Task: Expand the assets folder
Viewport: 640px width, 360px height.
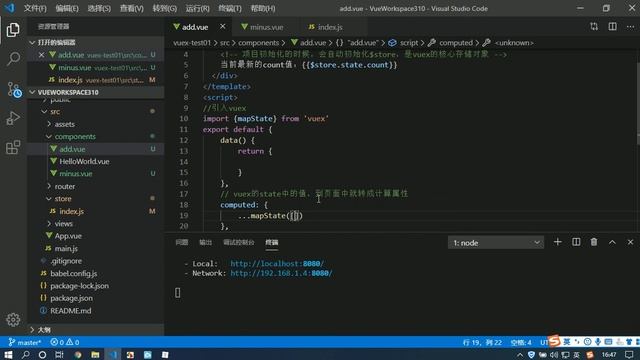Action: [x=49, y=124]
